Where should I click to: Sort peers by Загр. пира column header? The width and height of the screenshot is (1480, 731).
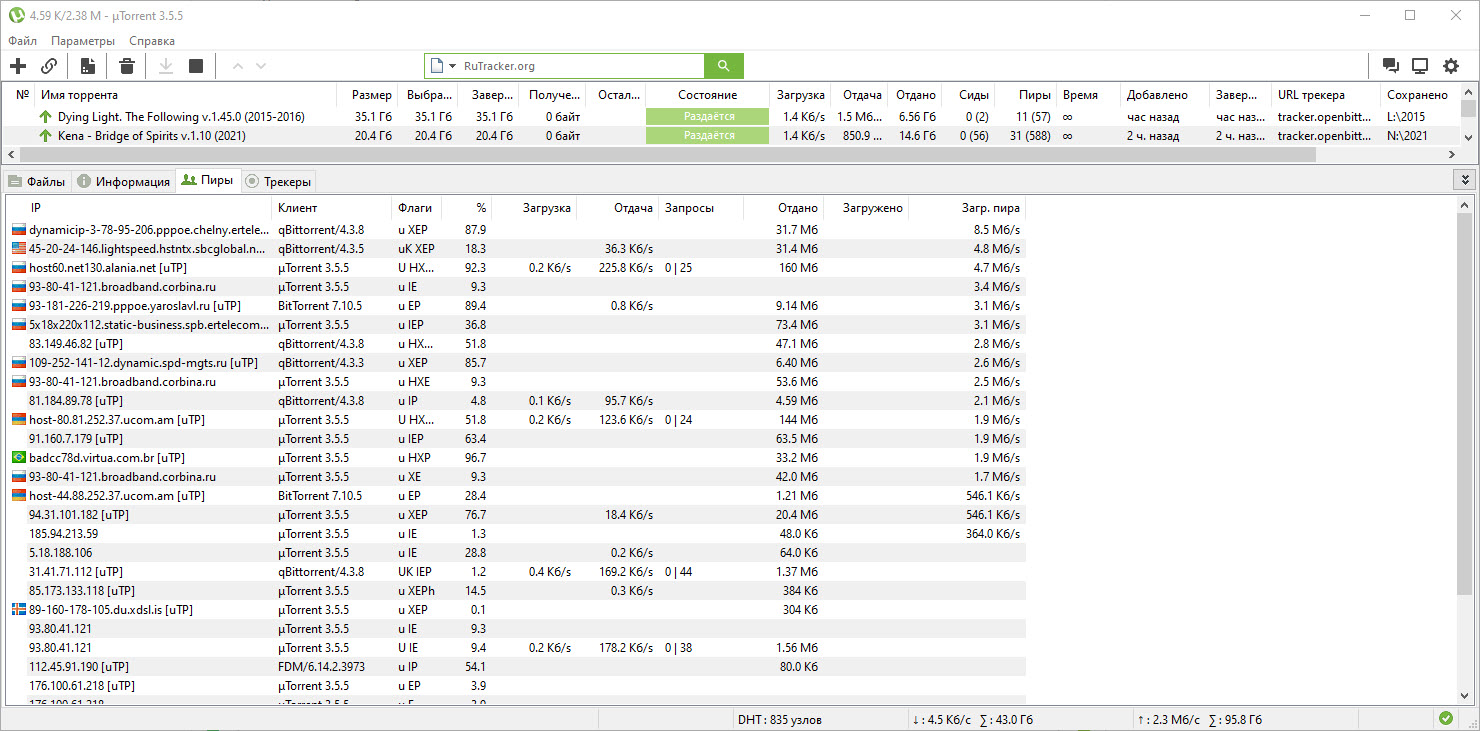[967, 208]
